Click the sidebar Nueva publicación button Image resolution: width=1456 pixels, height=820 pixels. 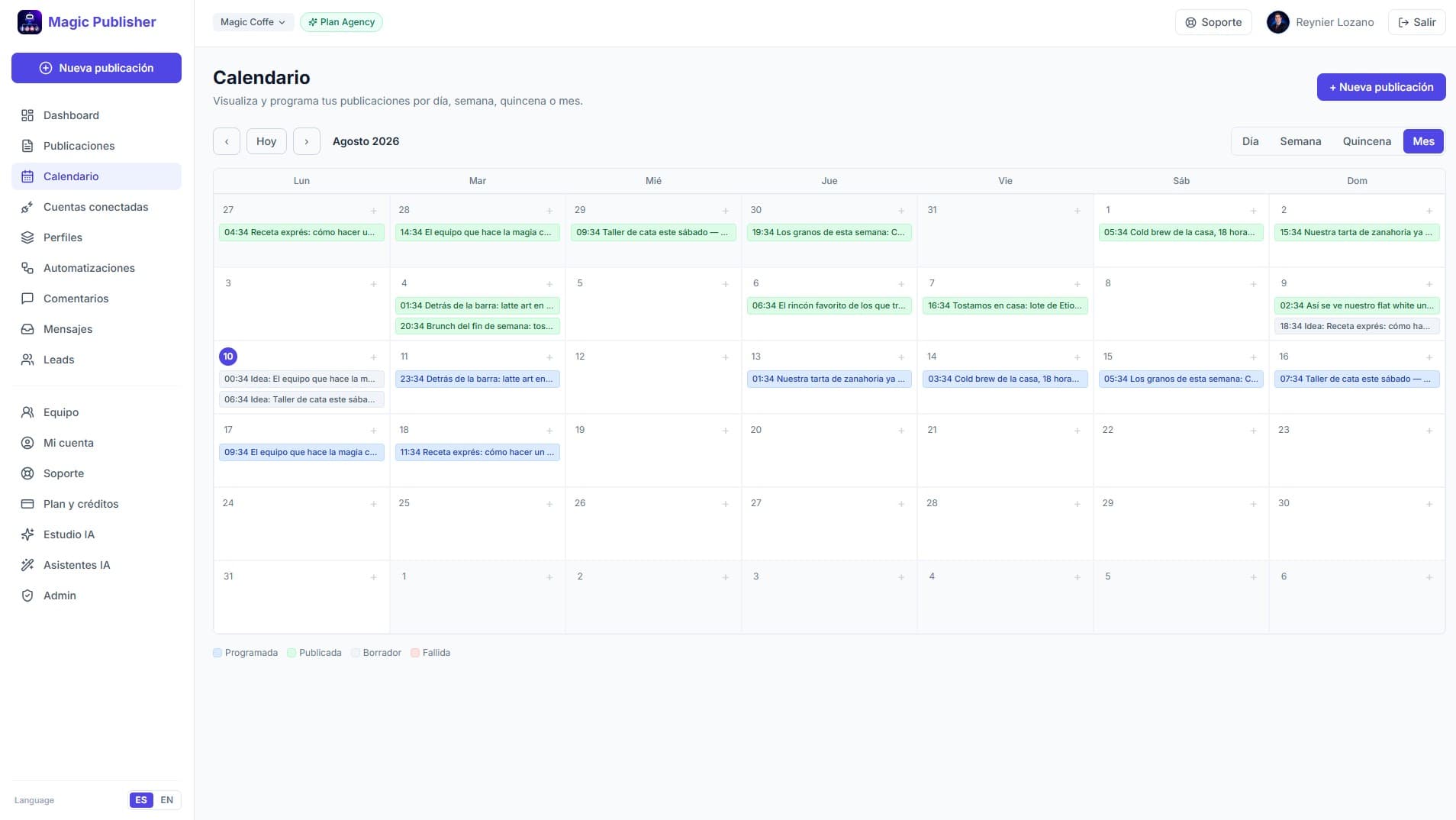tap(96, 68)
